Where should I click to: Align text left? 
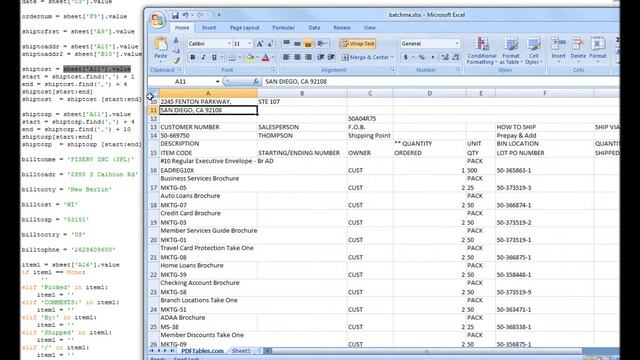click(x=287, y=57)
